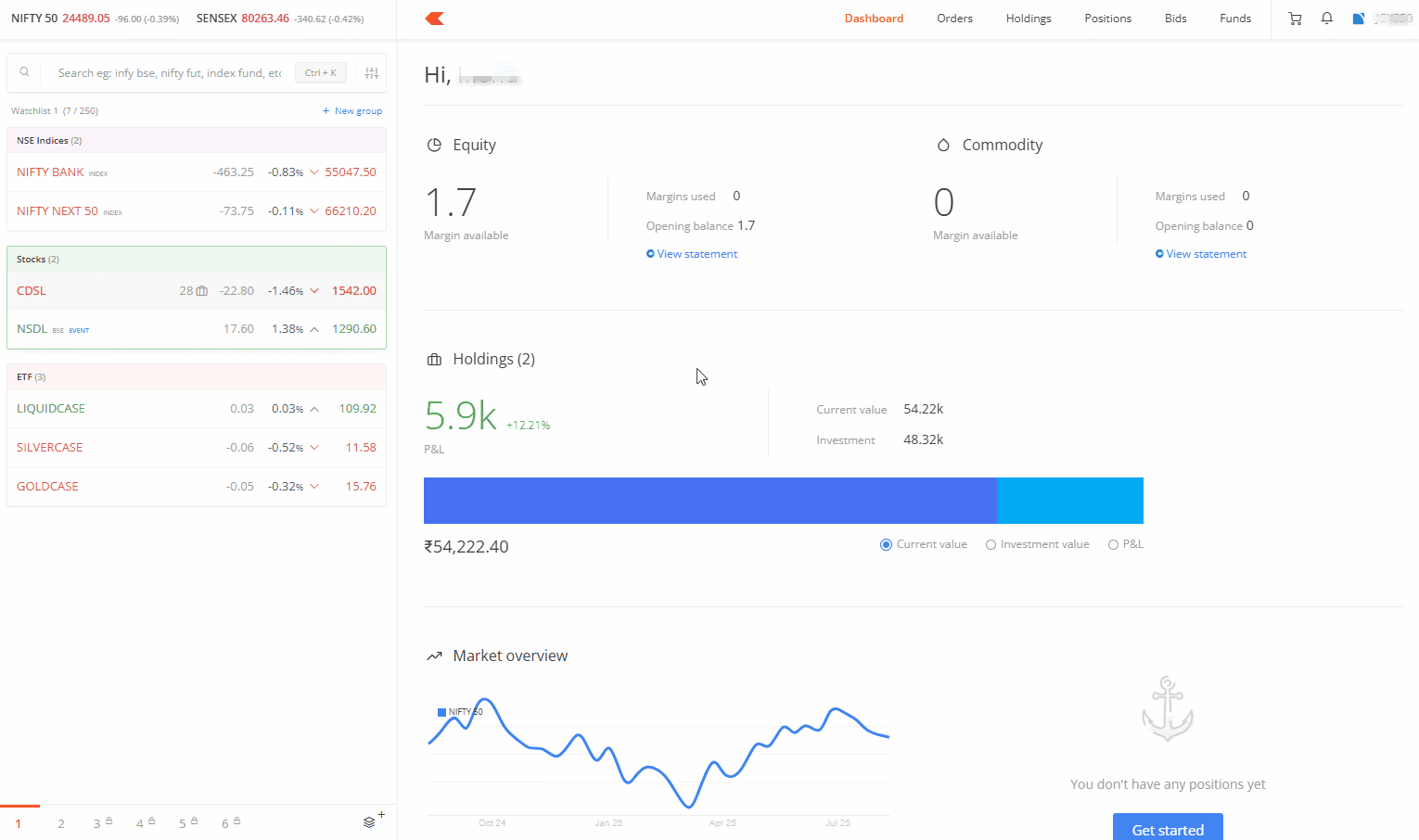This screenshot has height=840, width=1419.
Task: Open notifications bell icon
Action: 1327,19
